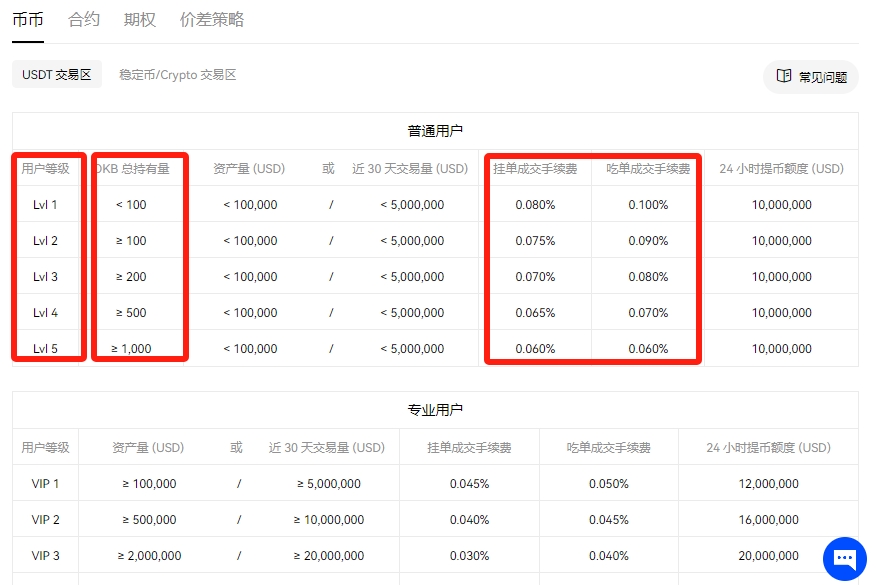The image size is (877, 585).
Task: Click VIP 1 asset requirement ≥ 100,000
Action: coord(149,484)
